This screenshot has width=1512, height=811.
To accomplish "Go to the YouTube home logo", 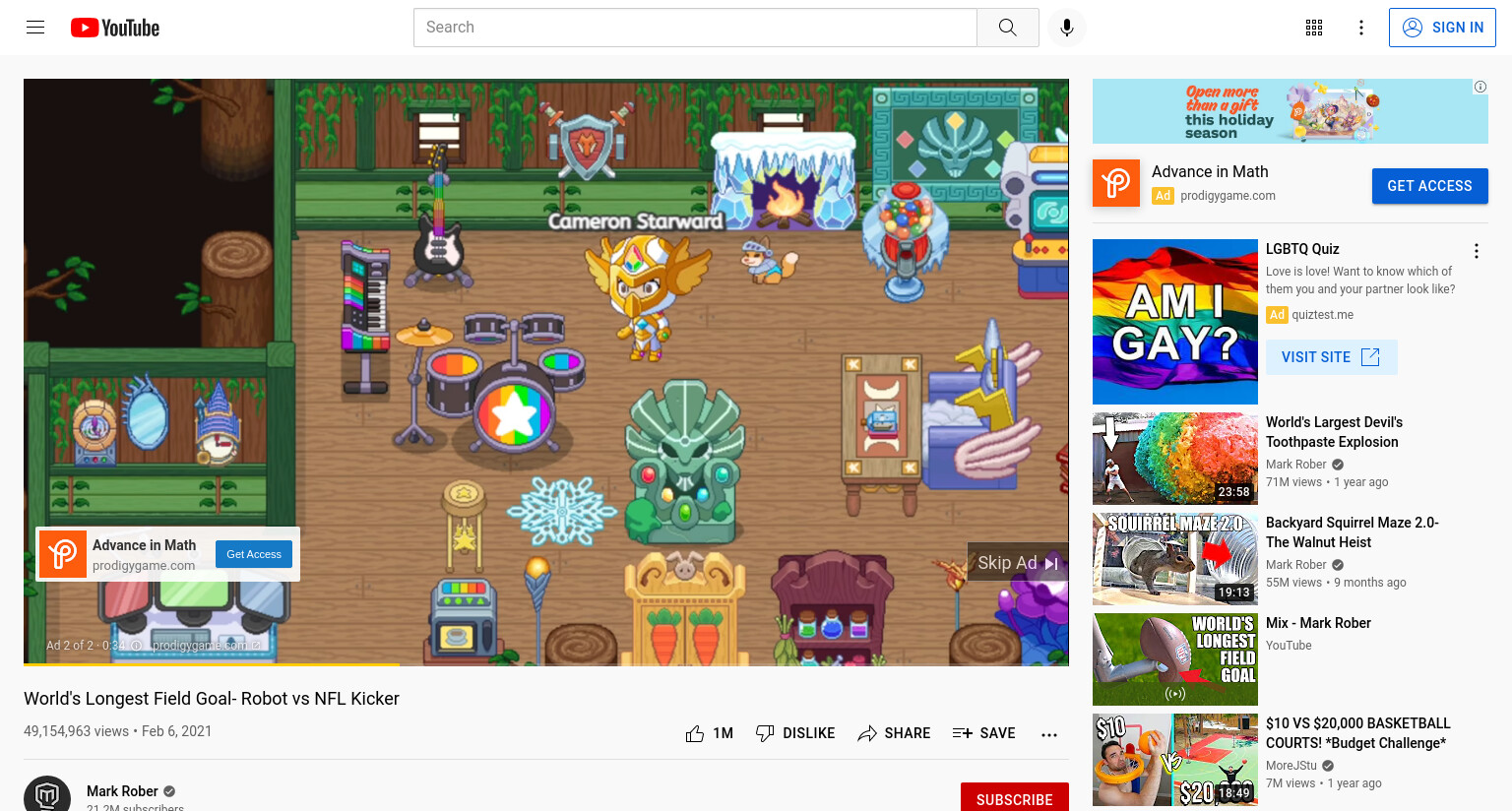I will 115,28.
